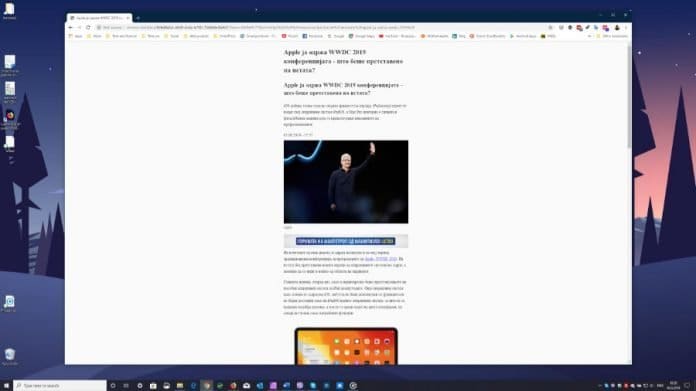Open the Windows Start menu
Viewport: 696px width, 391px height.
tap(6, 386)
